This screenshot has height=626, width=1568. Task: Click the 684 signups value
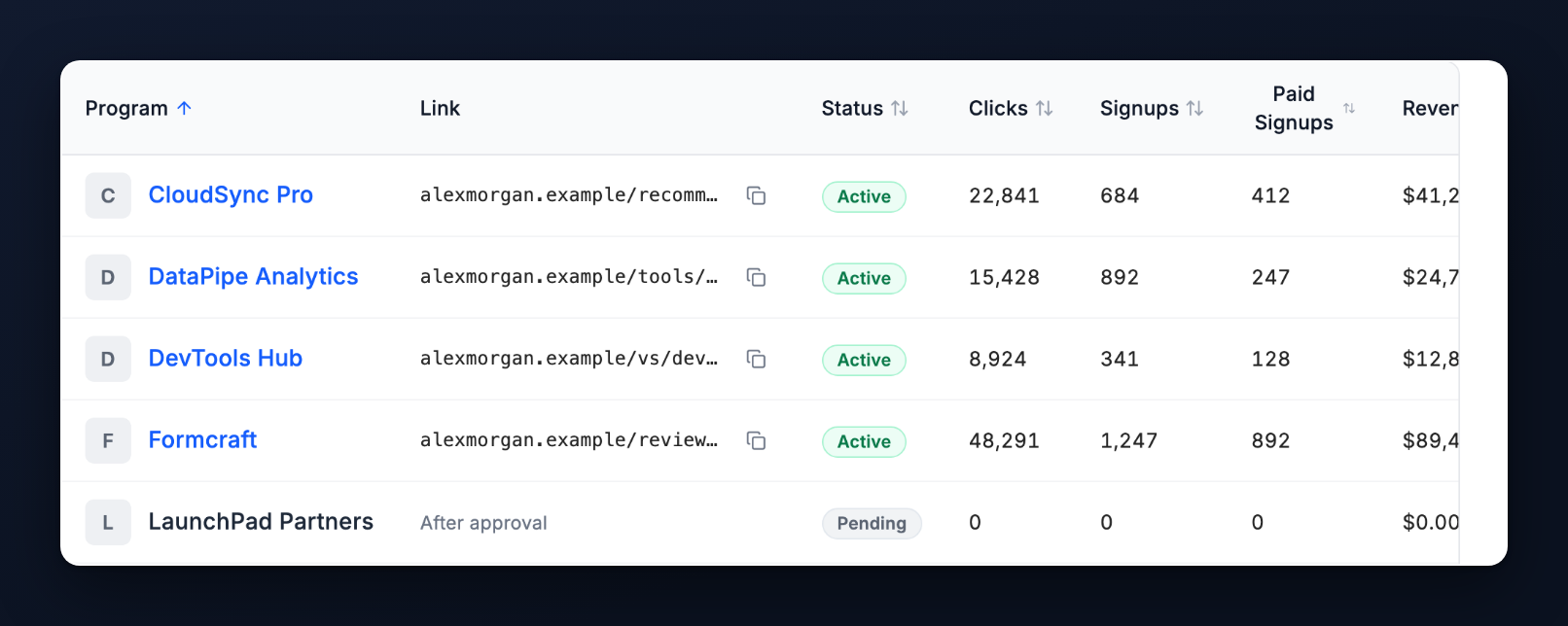1120,195
